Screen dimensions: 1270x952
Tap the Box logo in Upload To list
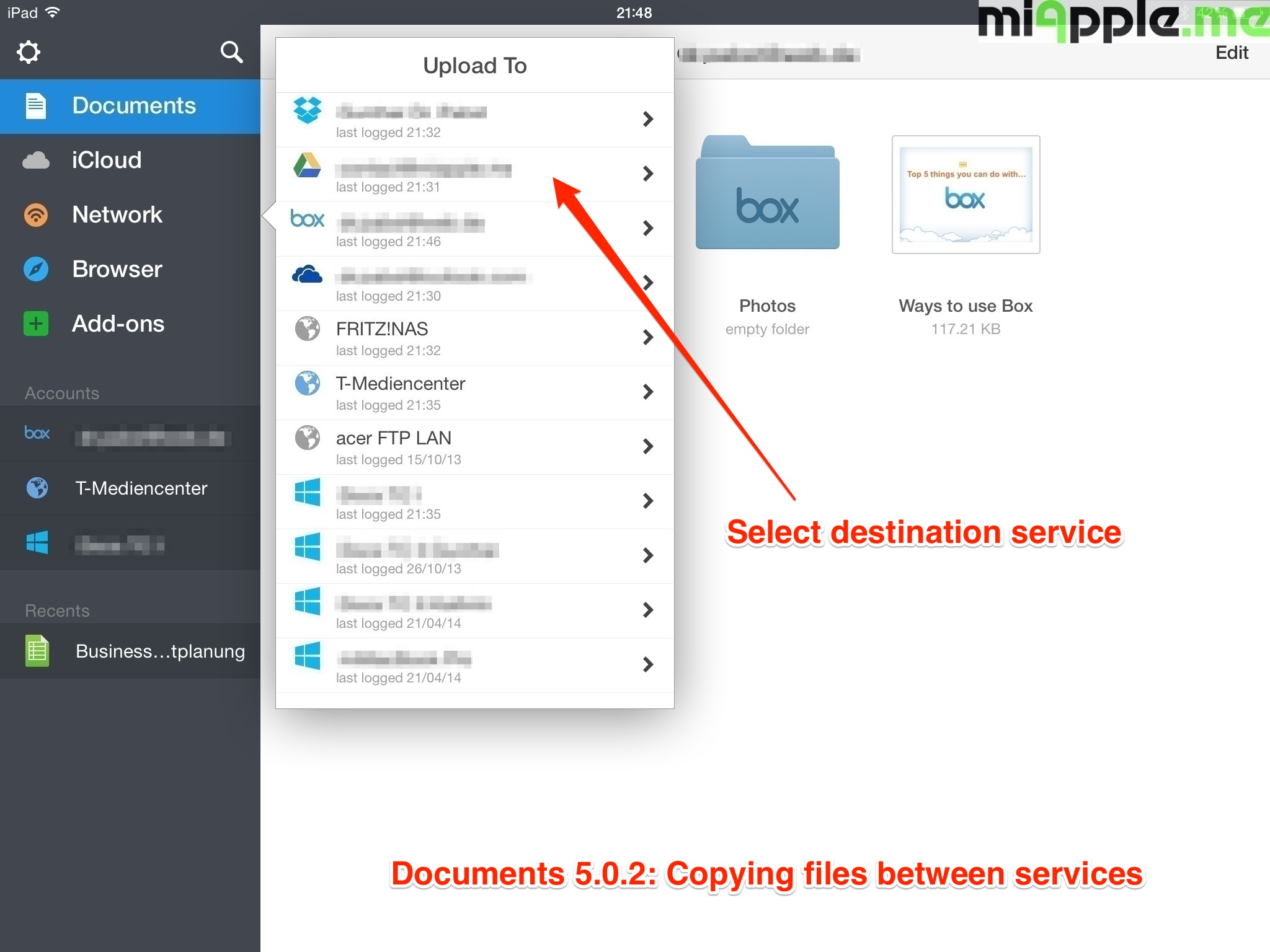[x=308, y=219]
